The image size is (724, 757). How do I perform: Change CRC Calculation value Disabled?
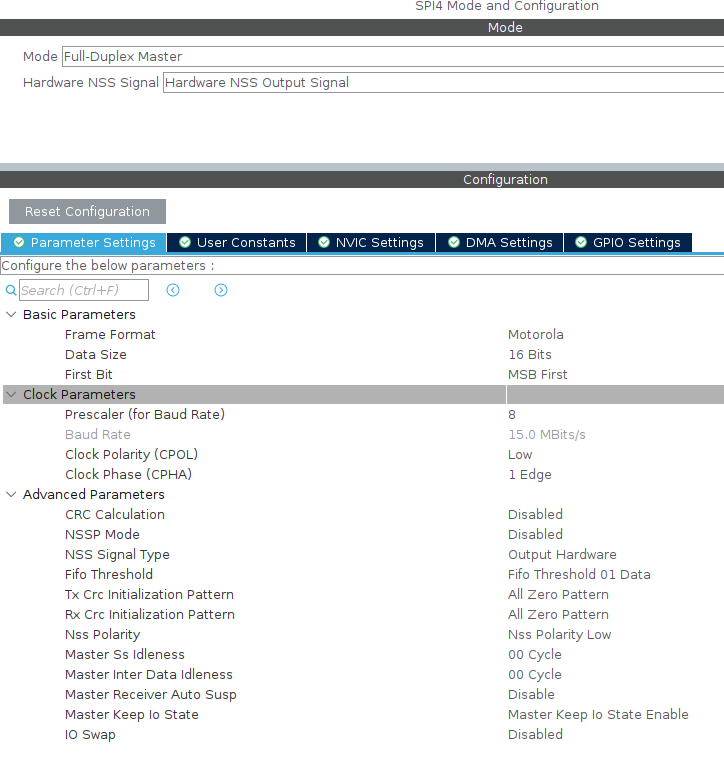pos(535,515)
